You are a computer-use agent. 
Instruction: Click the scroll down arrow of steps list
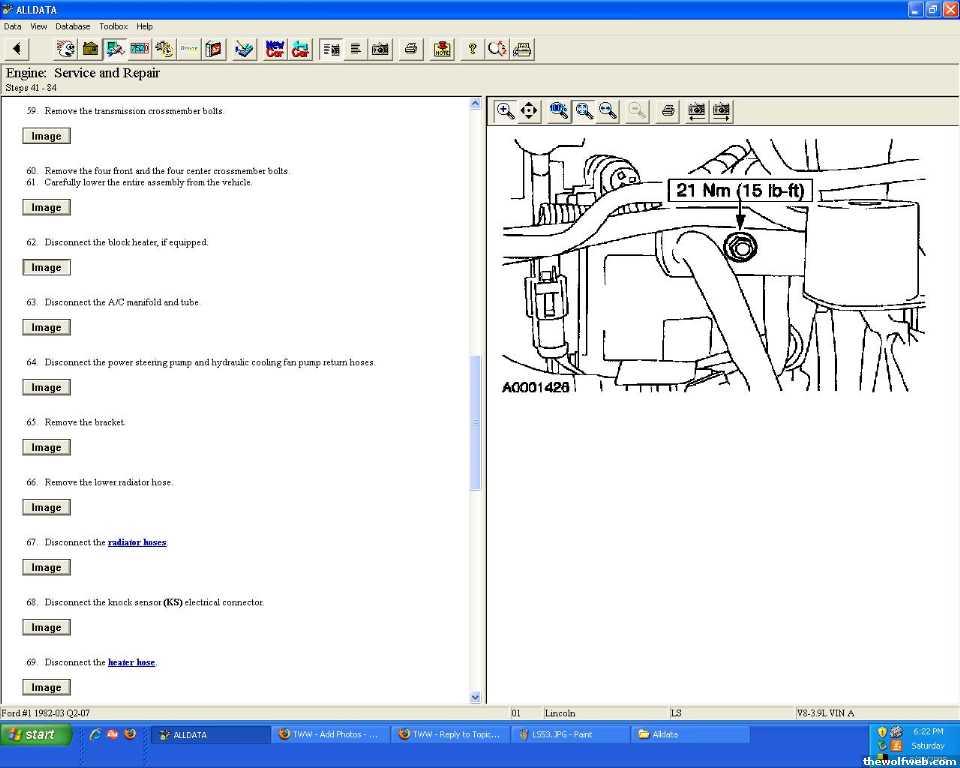pyautogui.click(x=475, y=697)
